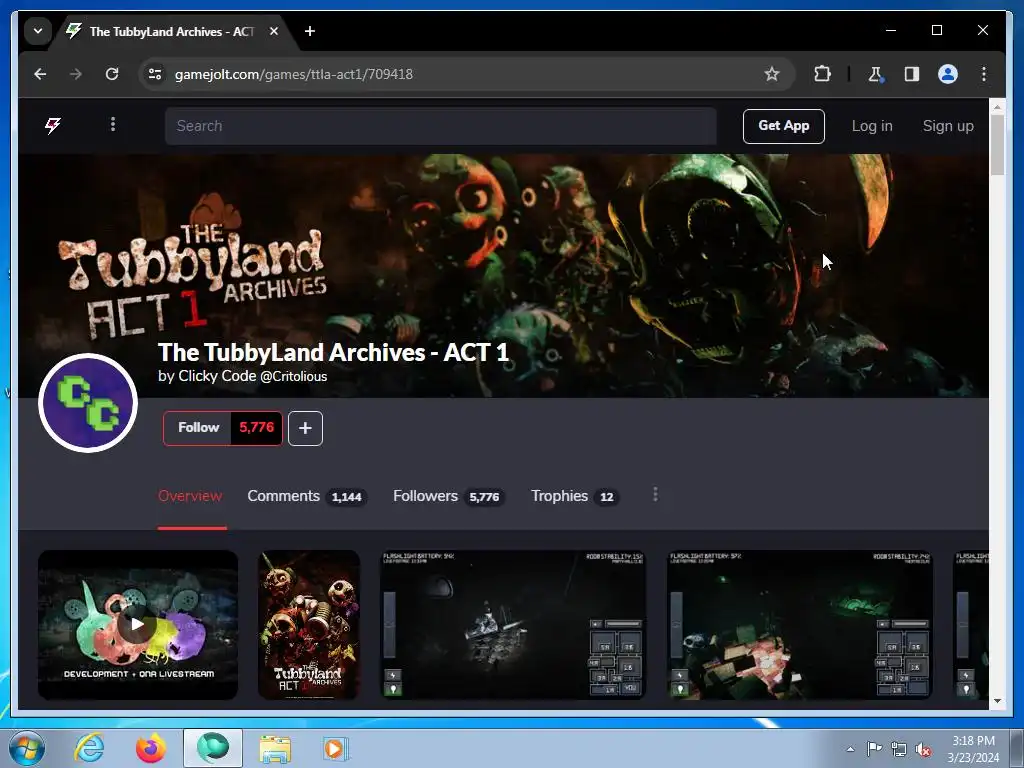Click the Game Jolt lightning logo
The image size is (1024, 768).
coord(53,125)
